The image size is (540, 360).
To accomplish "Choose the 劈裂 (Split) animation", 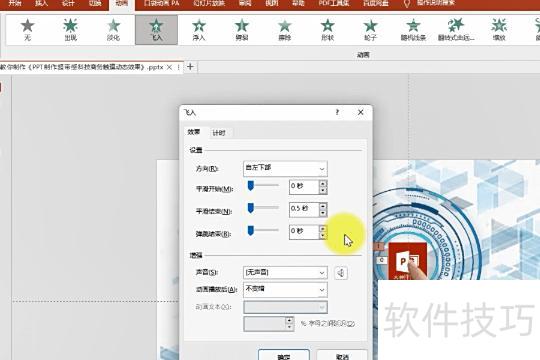I will (242, 30).
